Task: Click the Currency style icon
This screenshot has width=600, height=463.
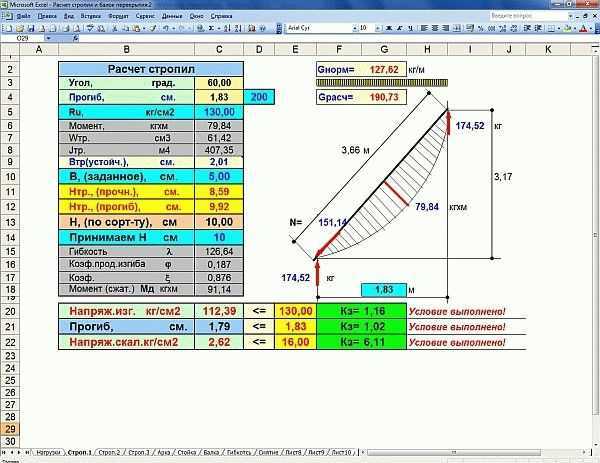Action: tap(470, 28)
